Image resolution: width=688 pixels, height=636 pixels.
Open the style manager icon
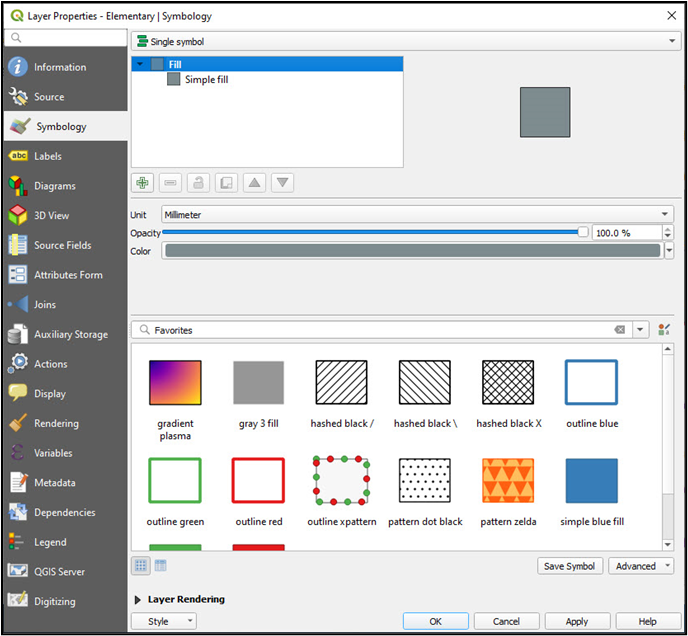[664, 330]
